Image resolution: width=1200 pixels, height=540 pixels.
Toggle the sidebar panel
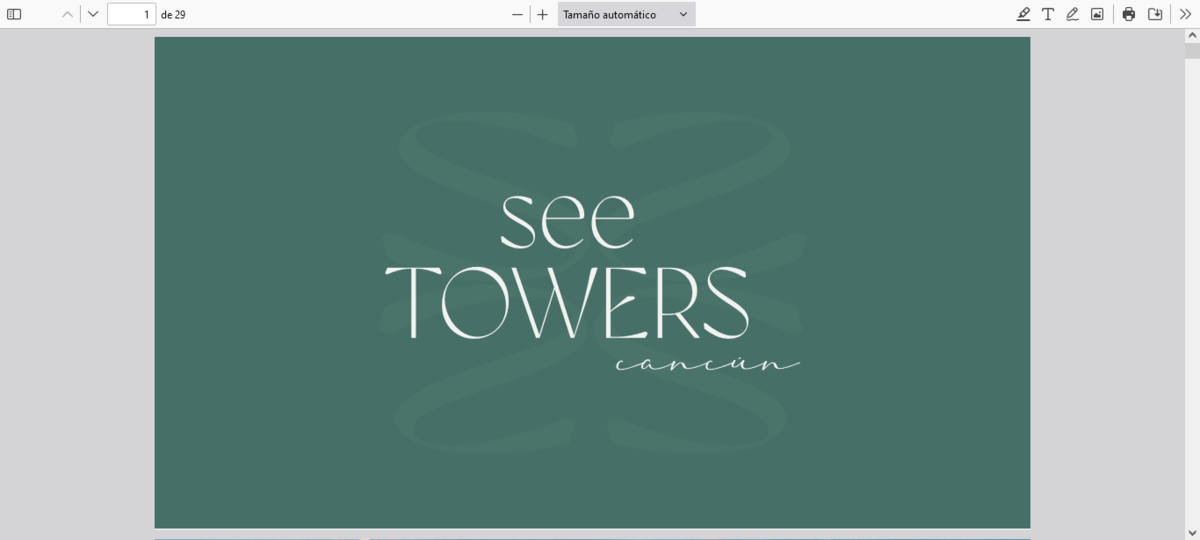[14, 14]
